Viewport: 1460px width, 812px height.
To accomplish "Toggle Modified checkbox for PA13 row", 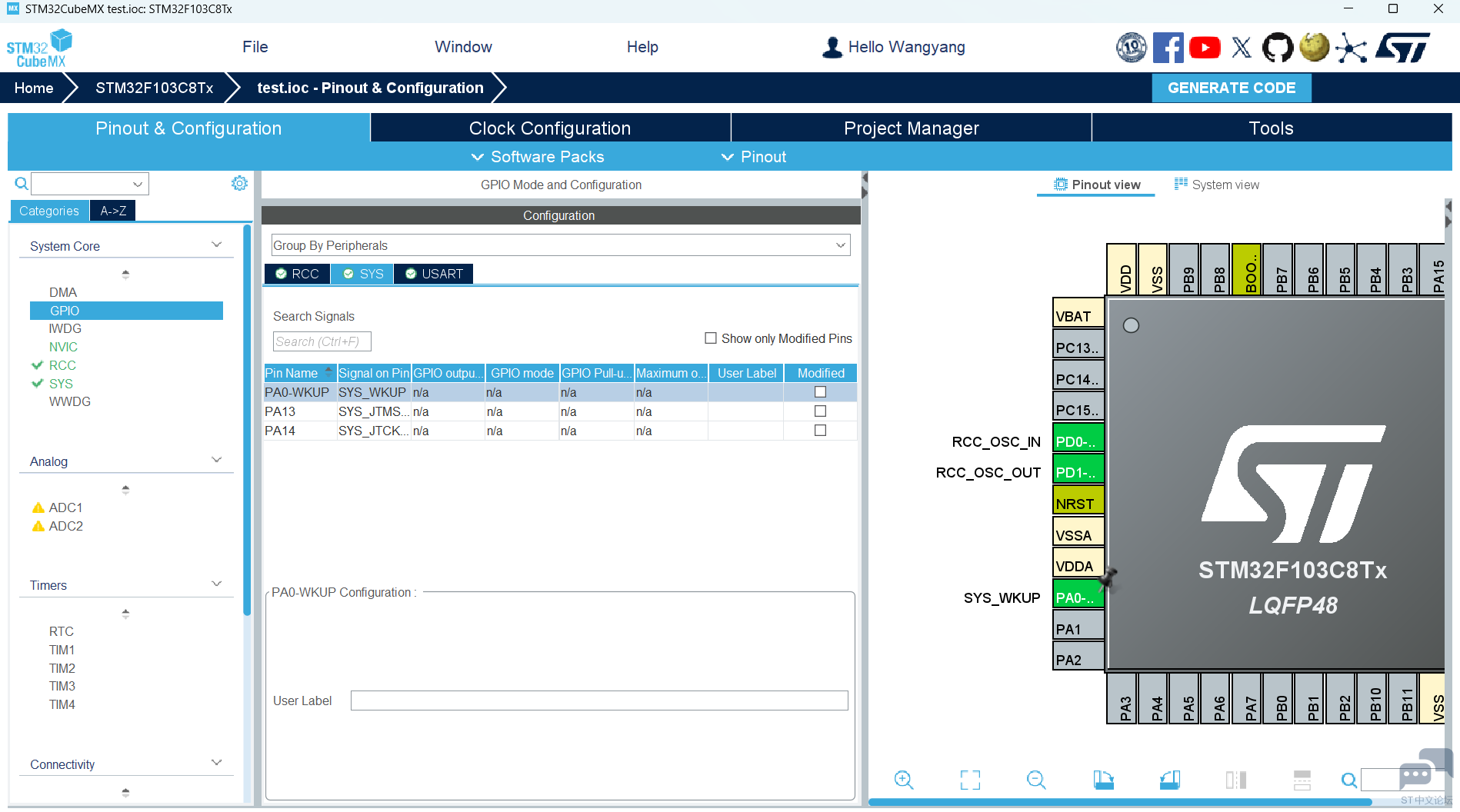I will point(820,411).
